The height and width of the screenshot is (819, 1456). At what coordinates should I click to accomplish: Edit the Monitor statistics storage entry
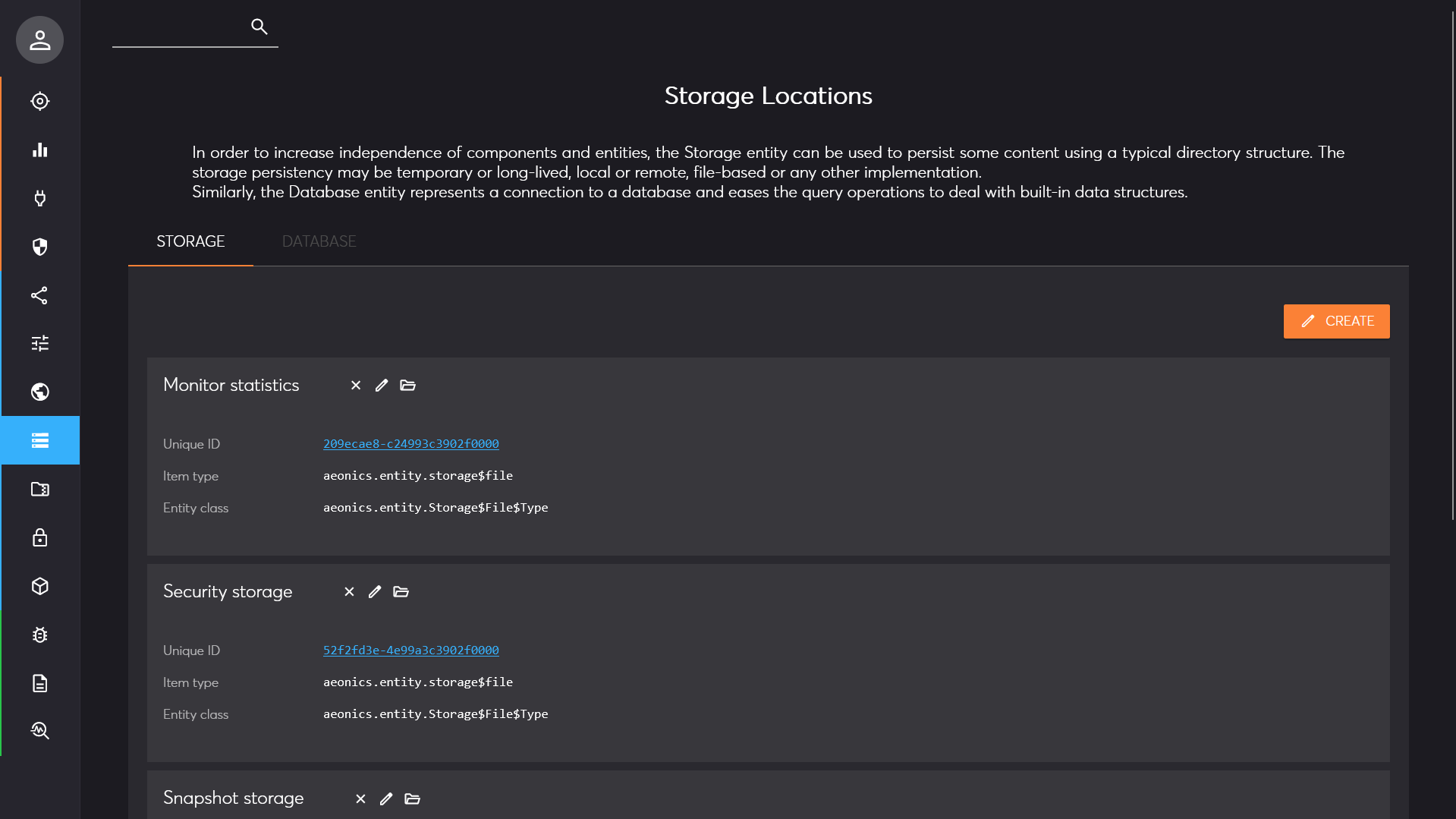click(x=382, y=386)
